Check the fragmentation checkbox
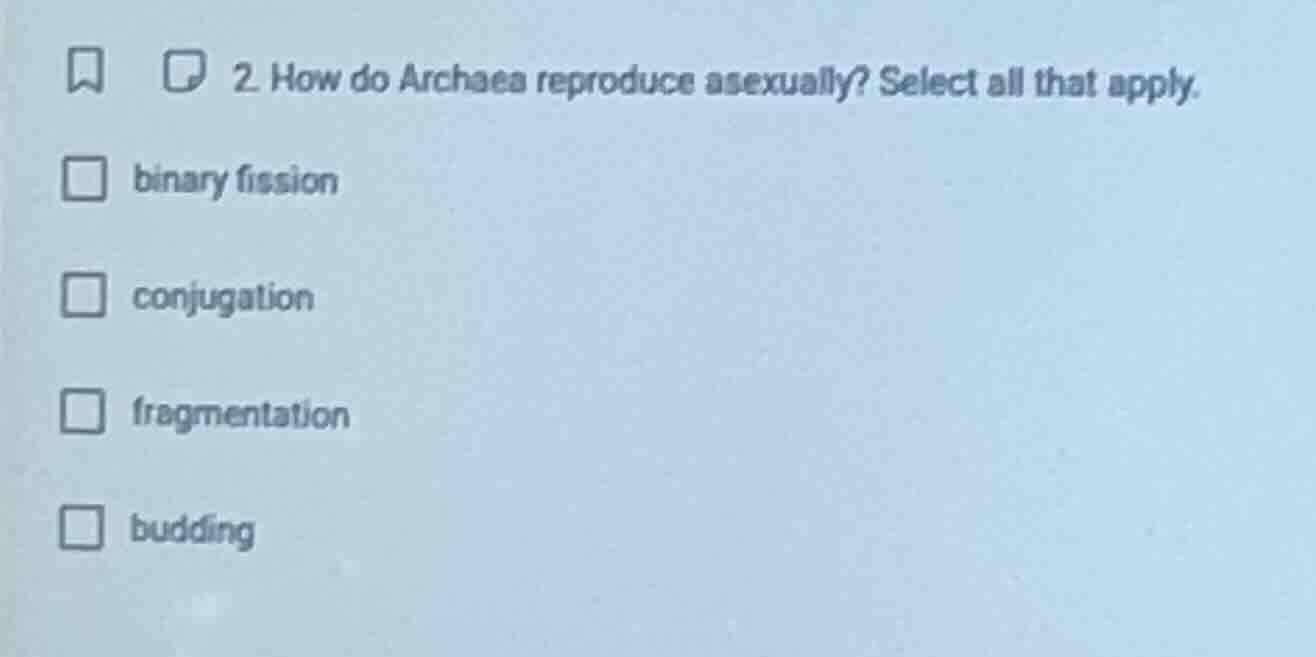1316x657 pixels. 84,412
